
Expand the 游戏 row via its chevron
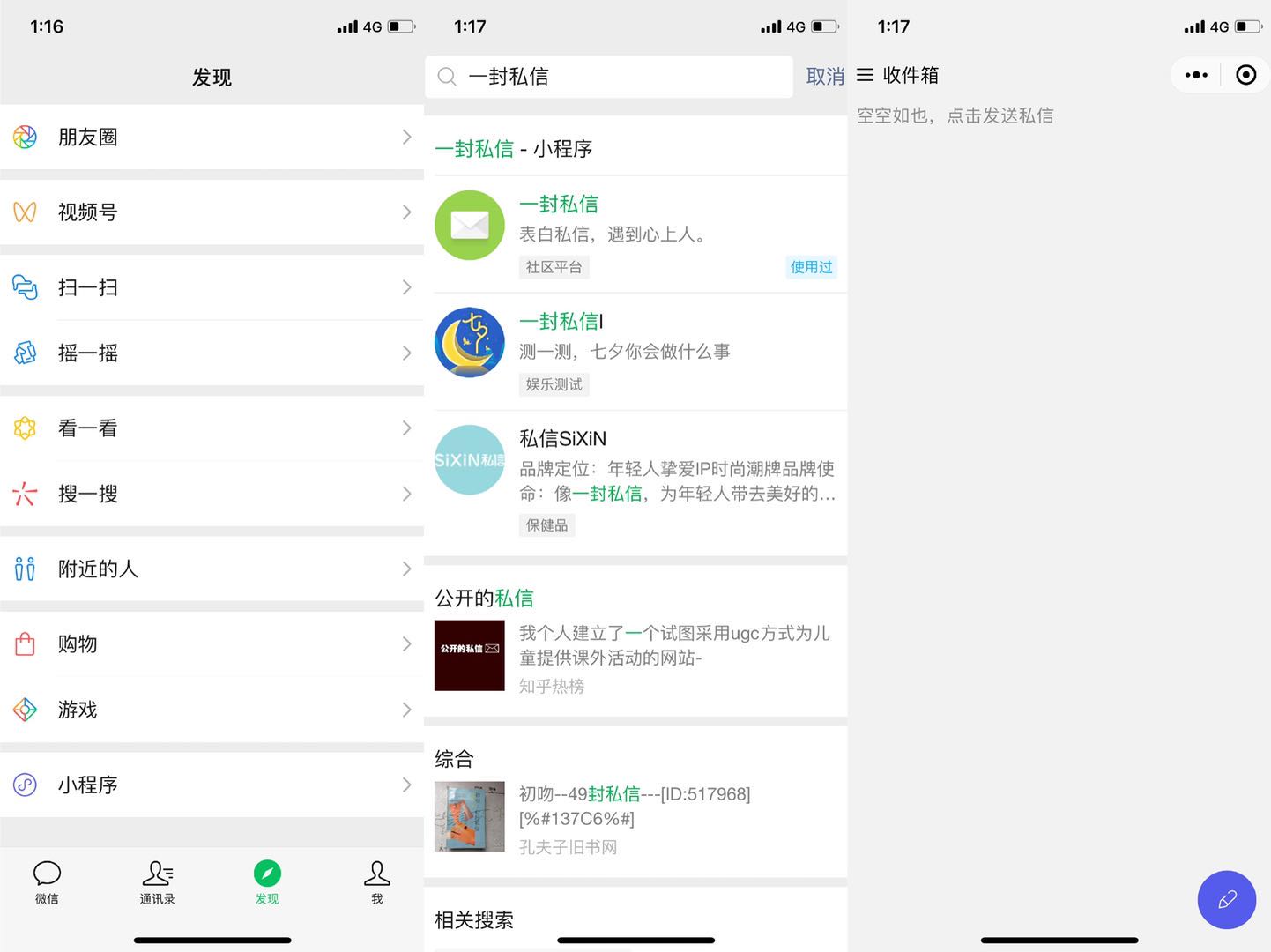pyautogui.click(x=406, y=710)
